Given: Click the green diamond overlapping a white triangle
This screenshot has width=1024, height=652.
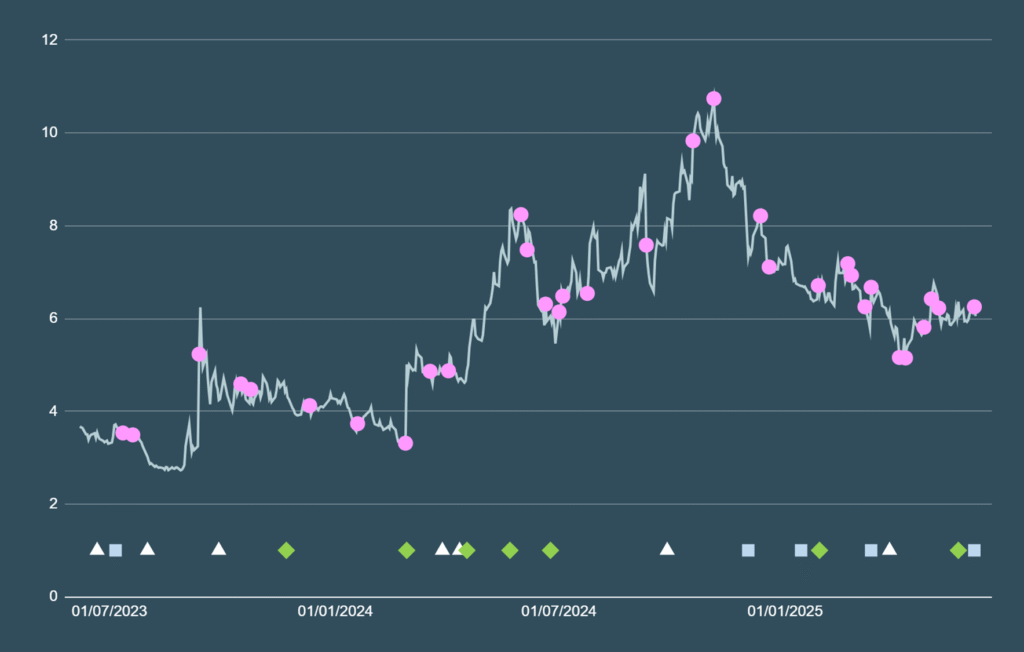Looking at the screenshot, I should (x=466, y=551).
